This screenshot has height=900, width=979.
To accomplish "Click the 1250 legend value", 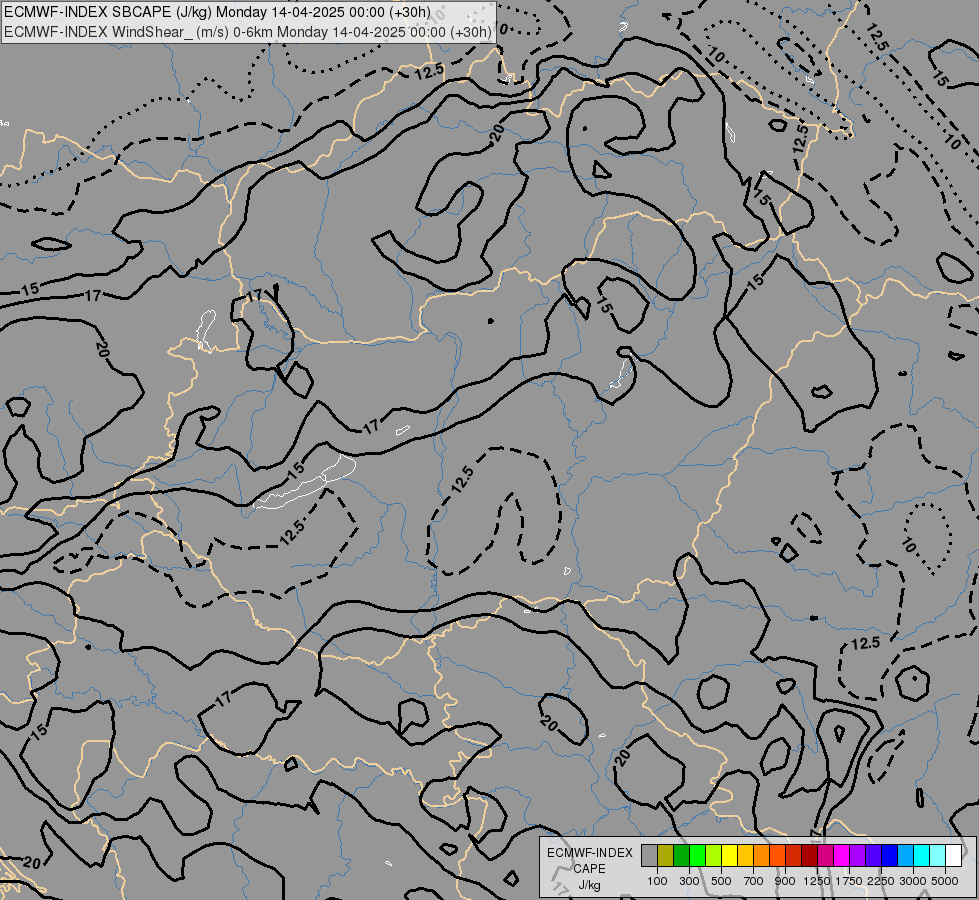I will (817, 881).
